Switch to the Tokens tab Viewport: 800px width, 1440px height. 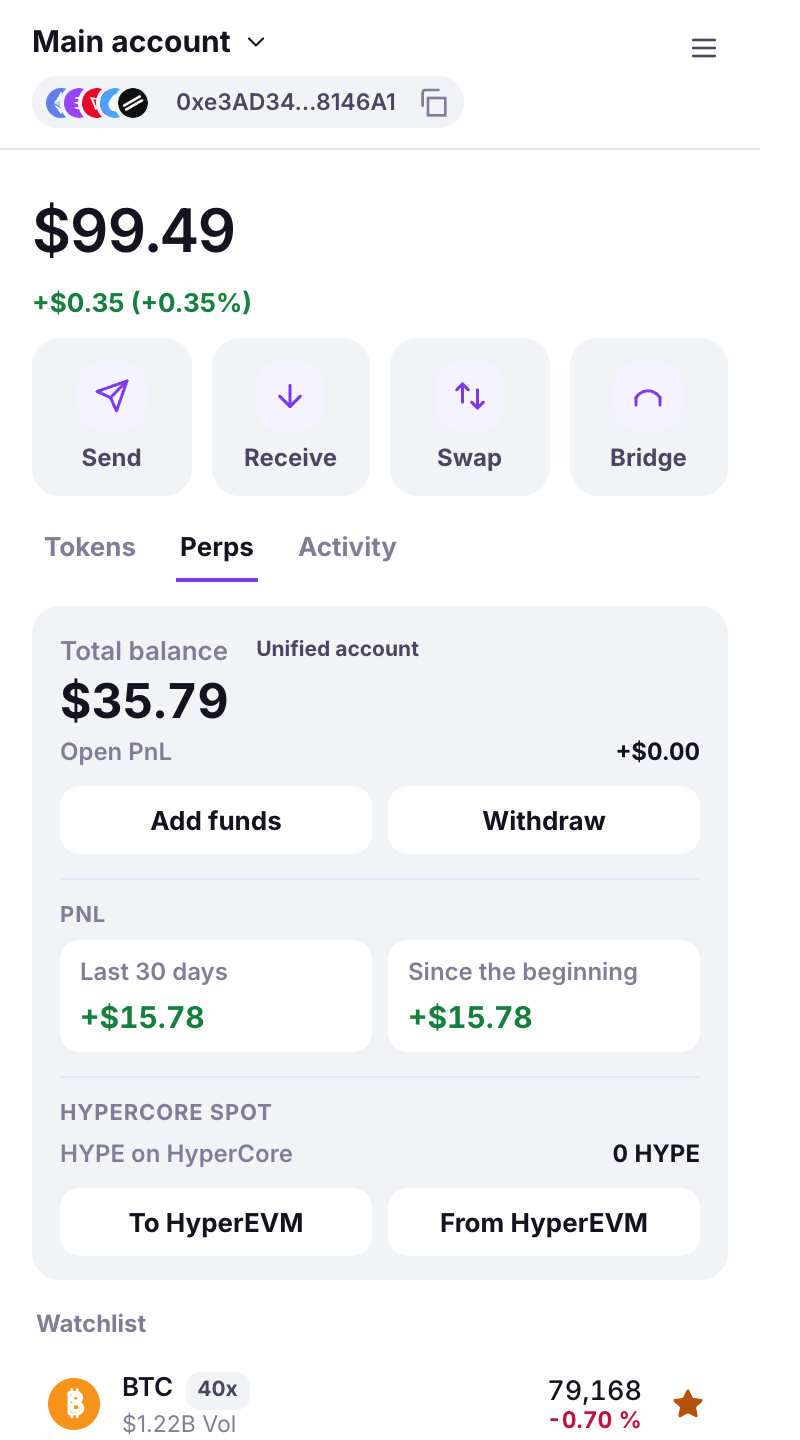tap(90, 547)
